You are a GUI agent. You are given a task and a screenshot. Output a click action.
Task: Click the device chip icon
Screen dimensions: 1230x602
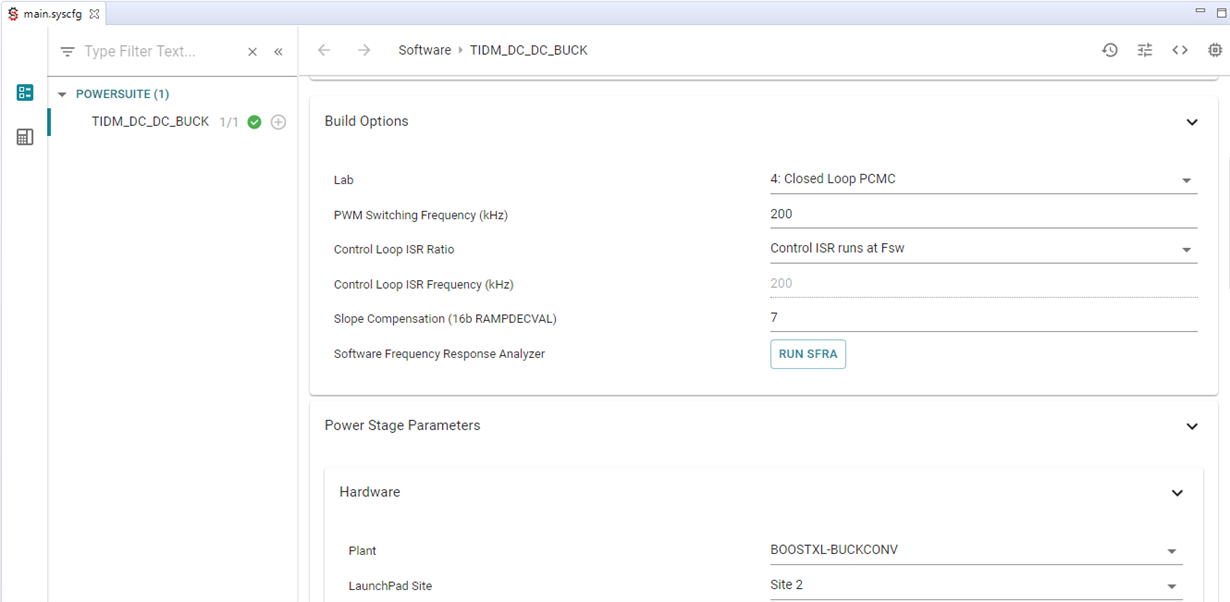tap(1215, 50)
